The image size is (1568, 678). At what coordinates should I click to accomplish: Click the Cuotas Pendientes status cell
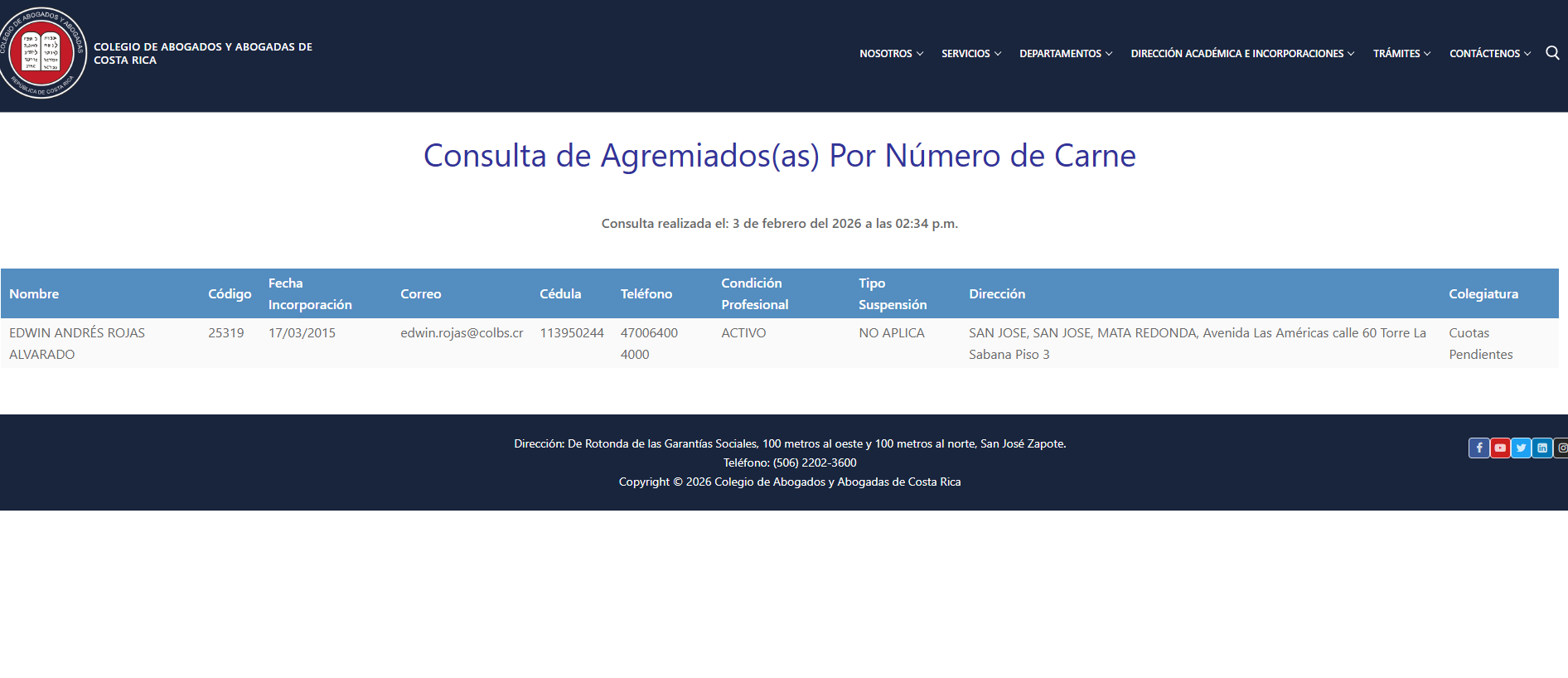point(1480,343)
